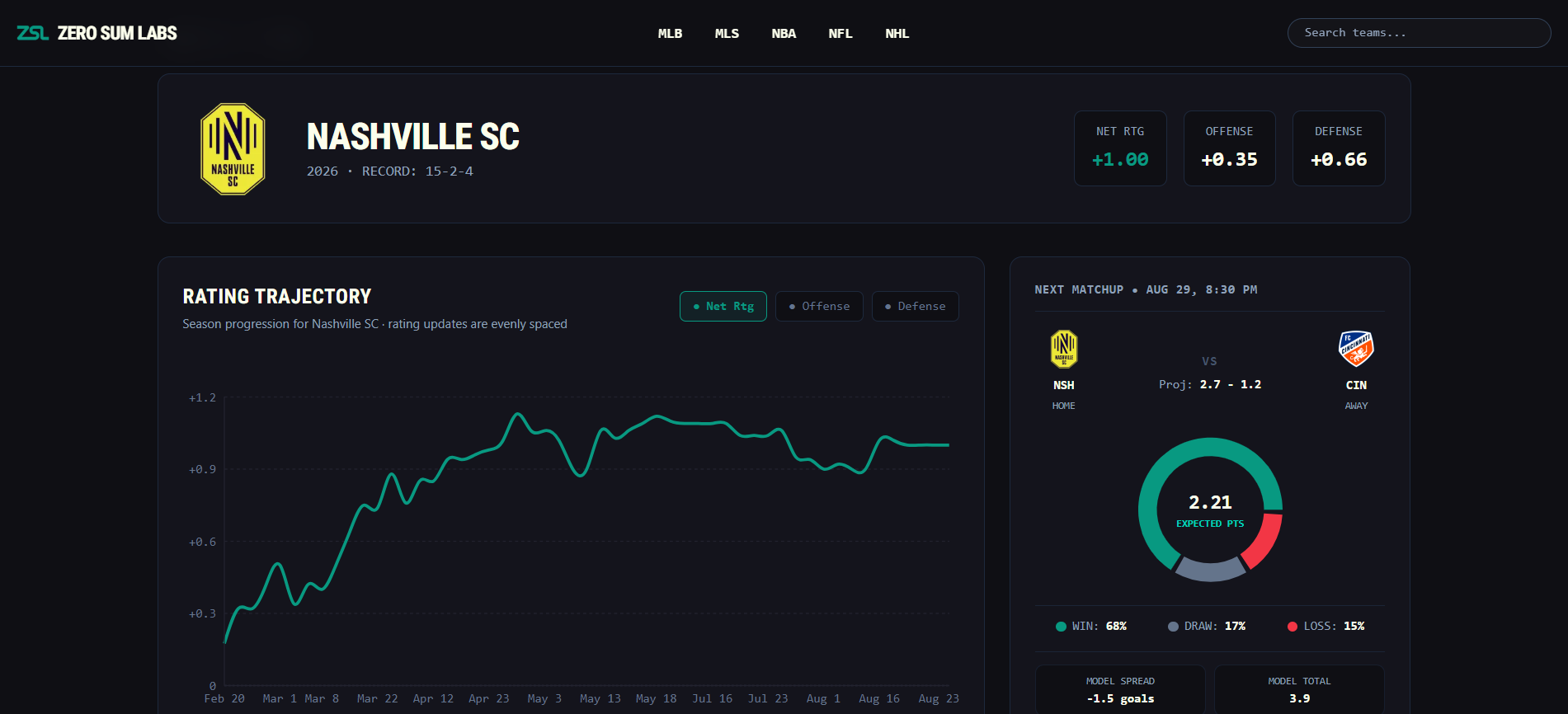
Task: Click the gray DRAW legend dot
Action: click(1173, 627)
